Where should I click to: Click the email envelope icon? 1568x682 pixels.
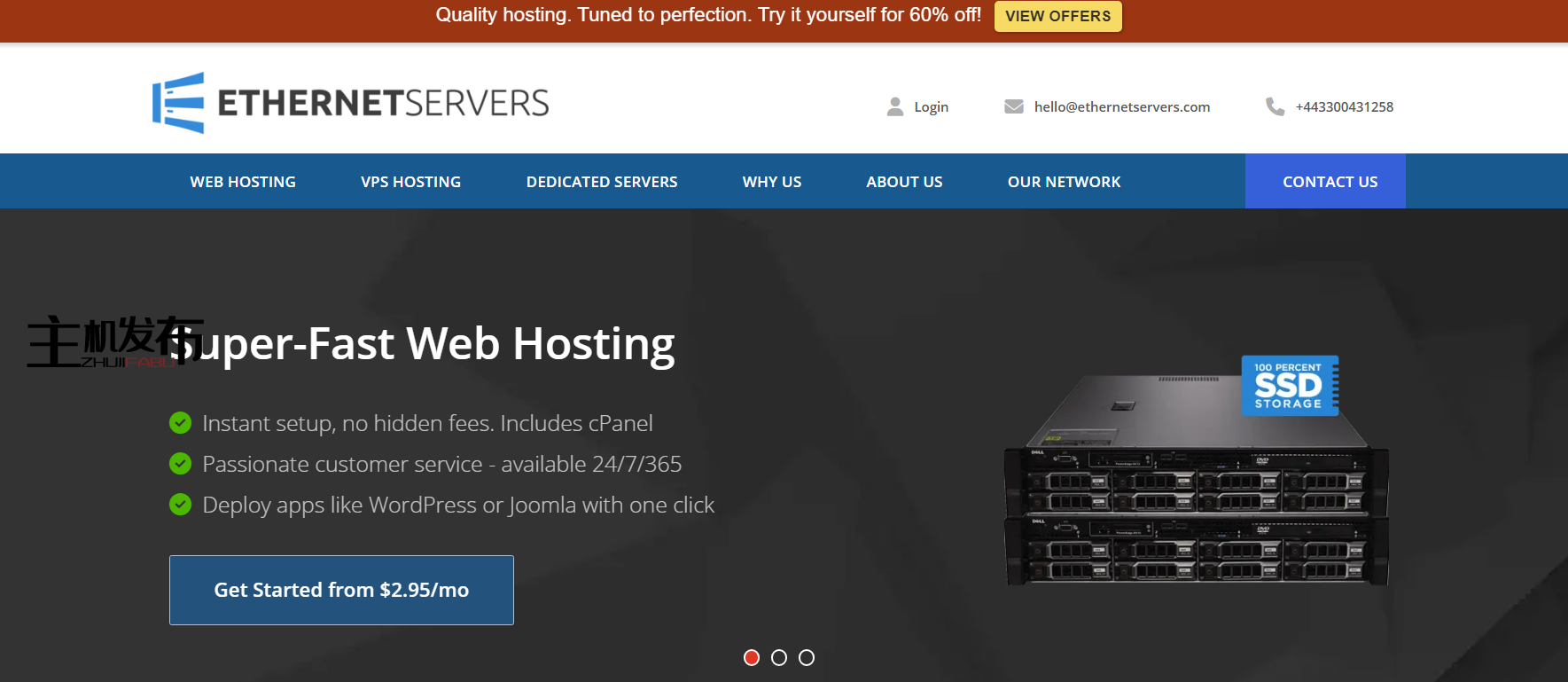(1013, 106)
